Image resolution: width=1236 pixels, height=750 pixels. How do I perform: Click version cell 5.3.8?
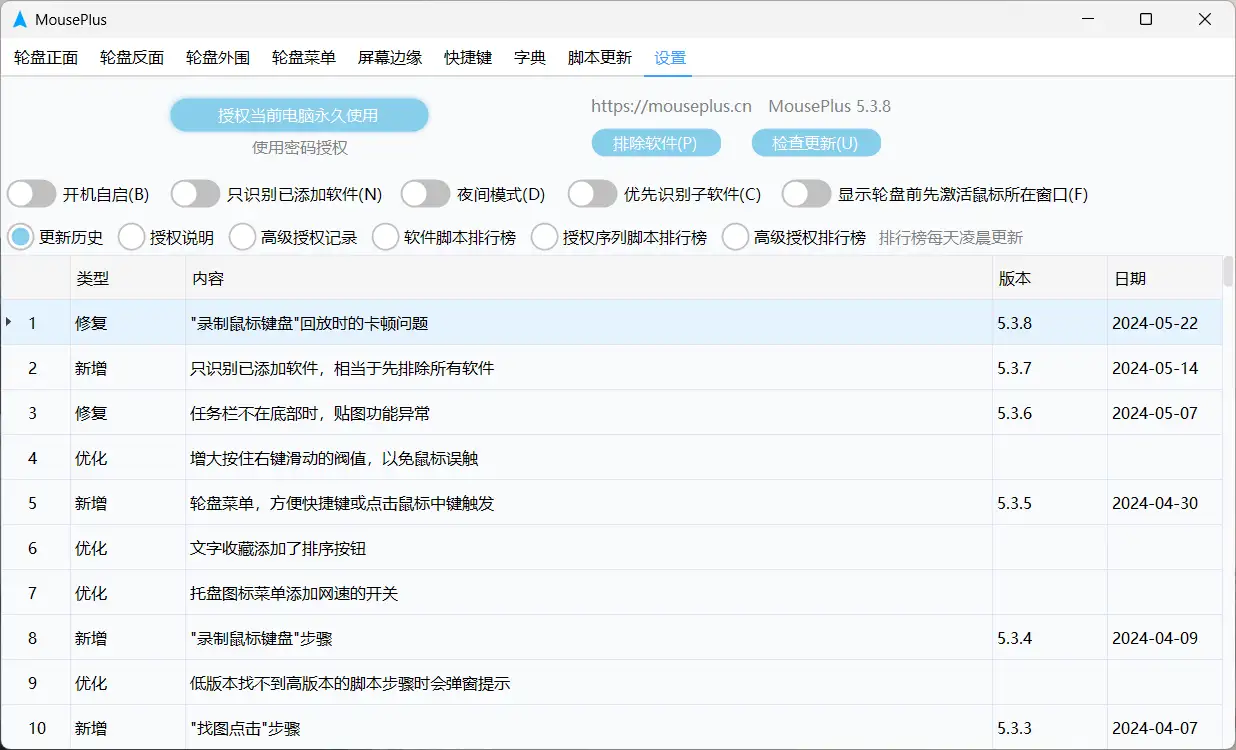pyautogui.click(x=1050, y=323)
